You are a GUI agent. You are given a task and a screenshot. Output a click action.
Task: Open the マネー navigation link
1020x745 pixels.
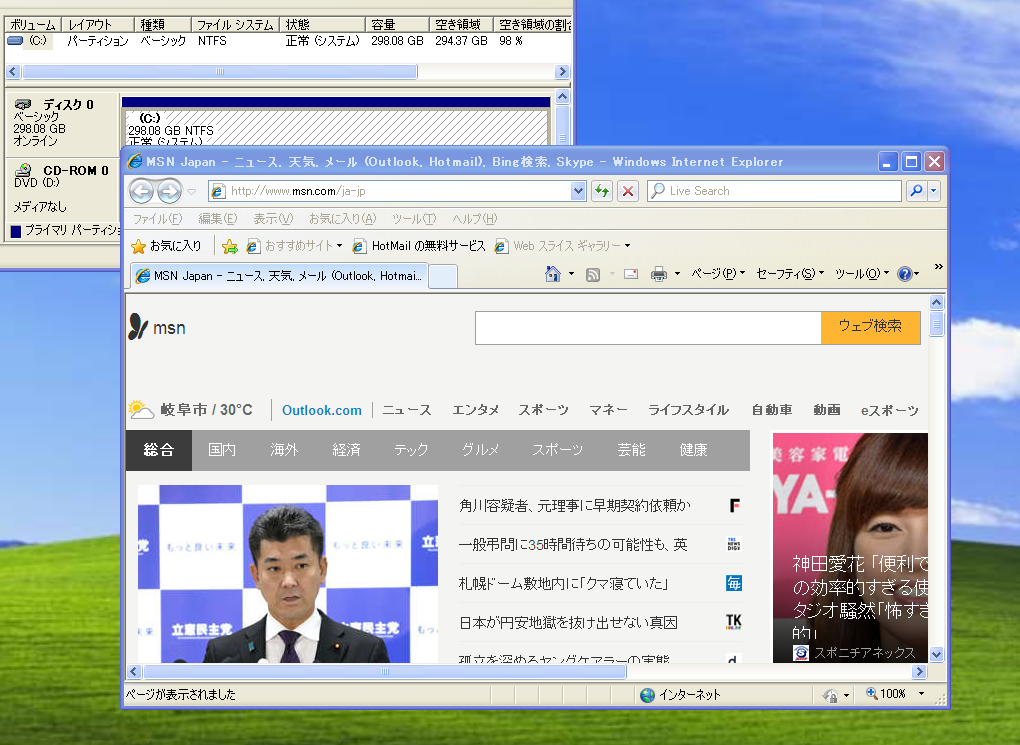pos(608,410)
